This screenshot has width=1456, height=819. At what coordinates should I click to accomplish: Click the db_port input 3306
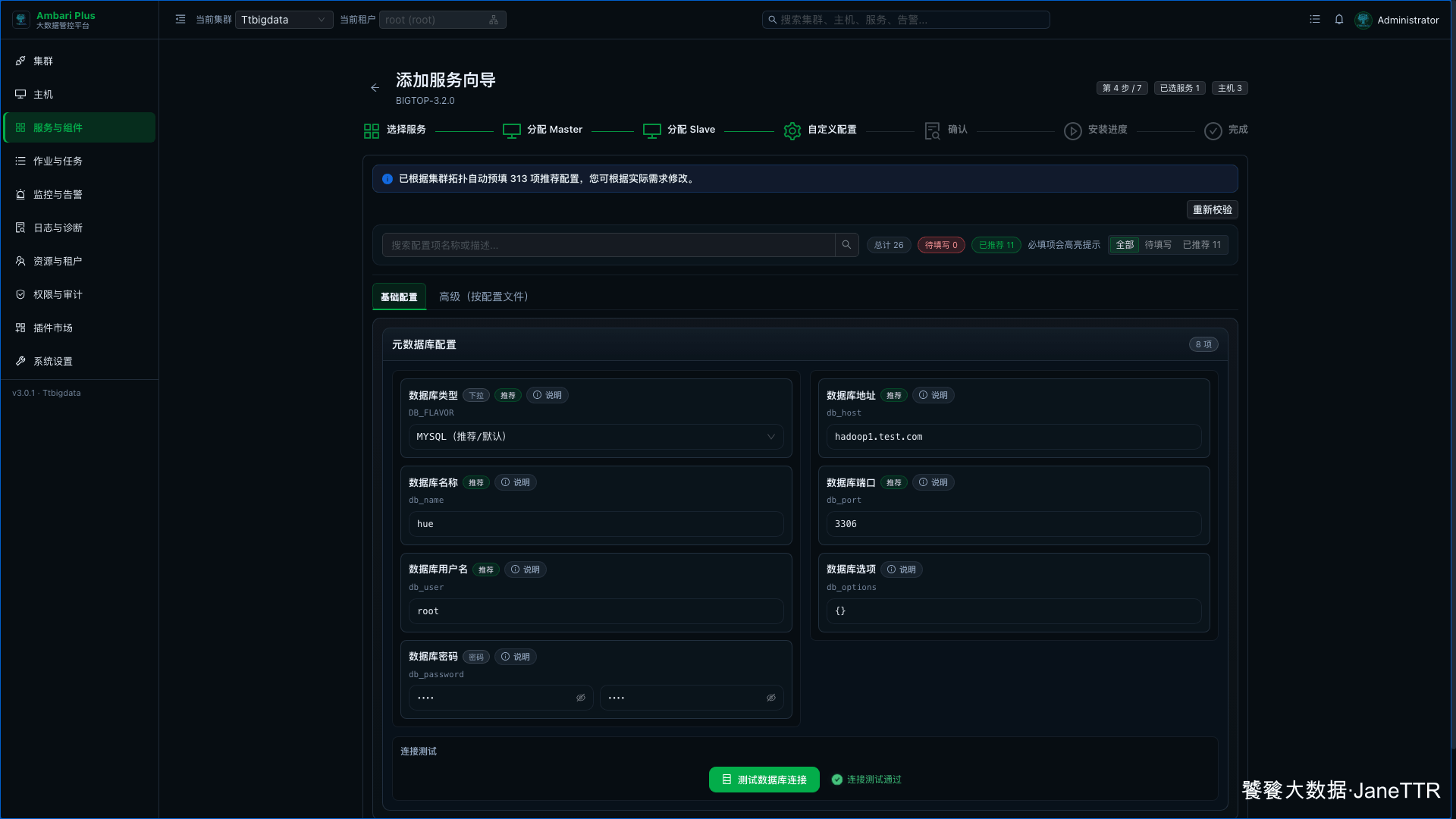click(x=1014, y=524)
